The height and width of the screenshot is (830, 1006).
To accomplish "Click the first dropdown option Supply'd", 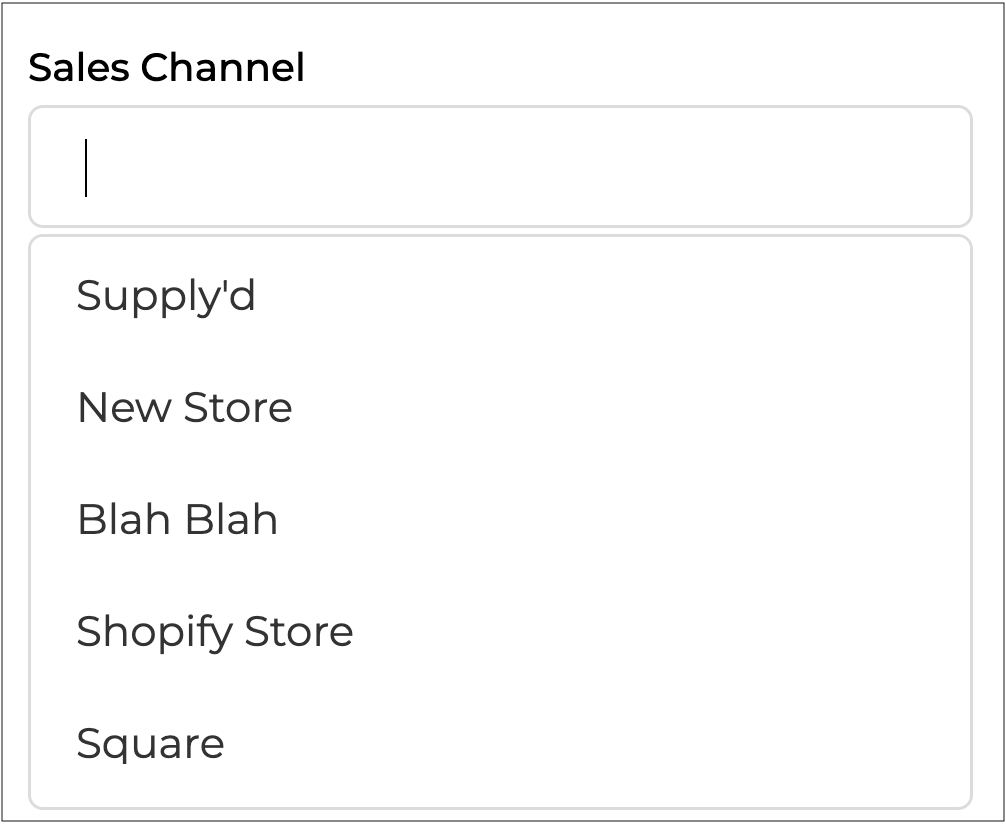I will (166, 296).
